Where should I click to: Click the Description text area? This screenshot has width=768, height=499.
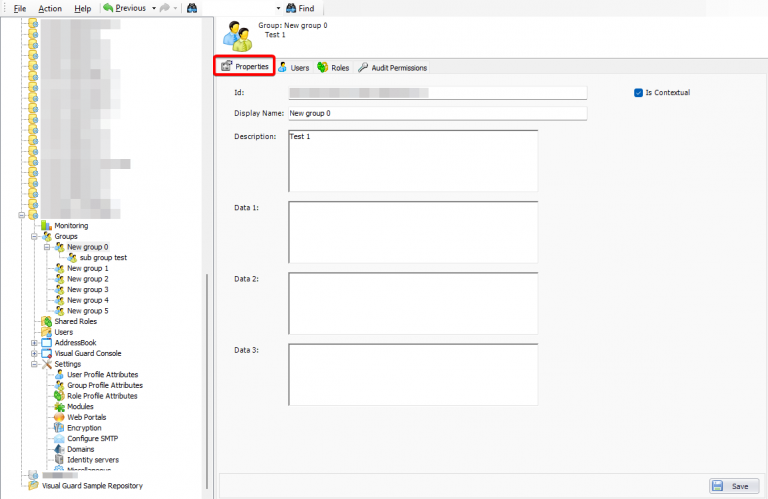pos(413,161)
